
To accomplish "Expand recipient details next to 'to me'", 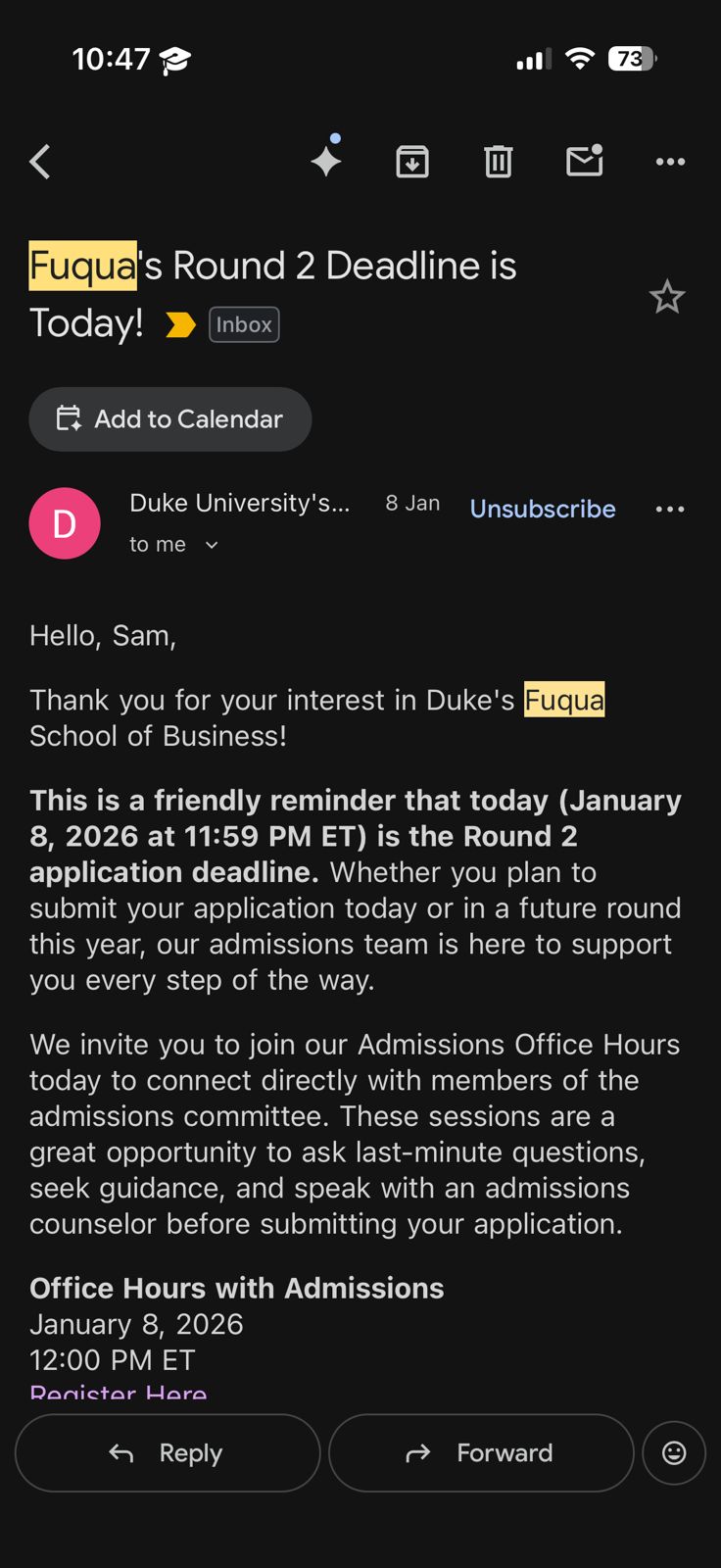I will click(x=212, y=545).
